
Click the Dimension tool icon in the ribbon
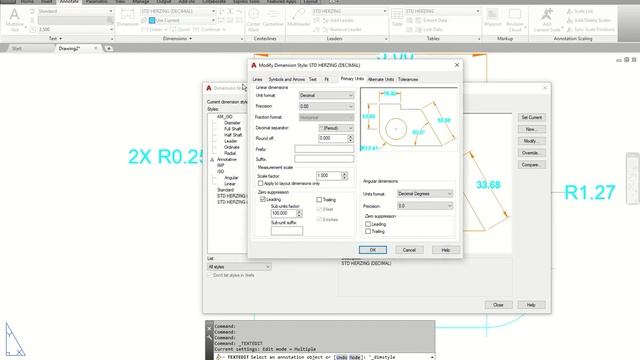click(x=128, y=18)
